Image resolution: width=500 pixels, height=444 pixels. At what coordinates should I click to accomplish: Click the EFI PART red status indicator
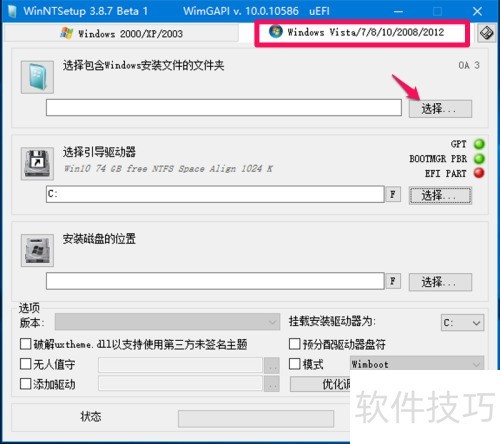click(479, 173)
